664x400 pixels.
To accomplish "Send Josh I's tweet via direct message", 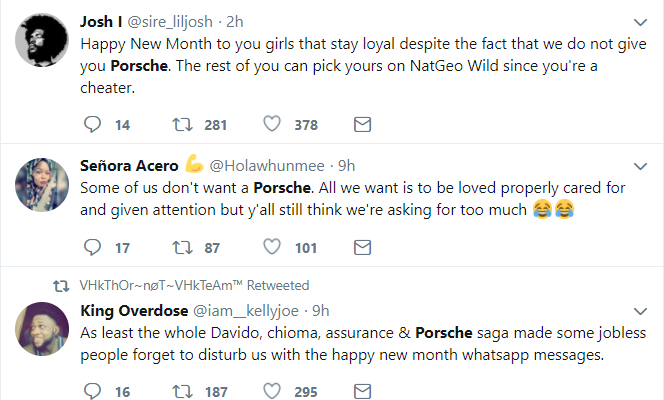I will point(363,124).
